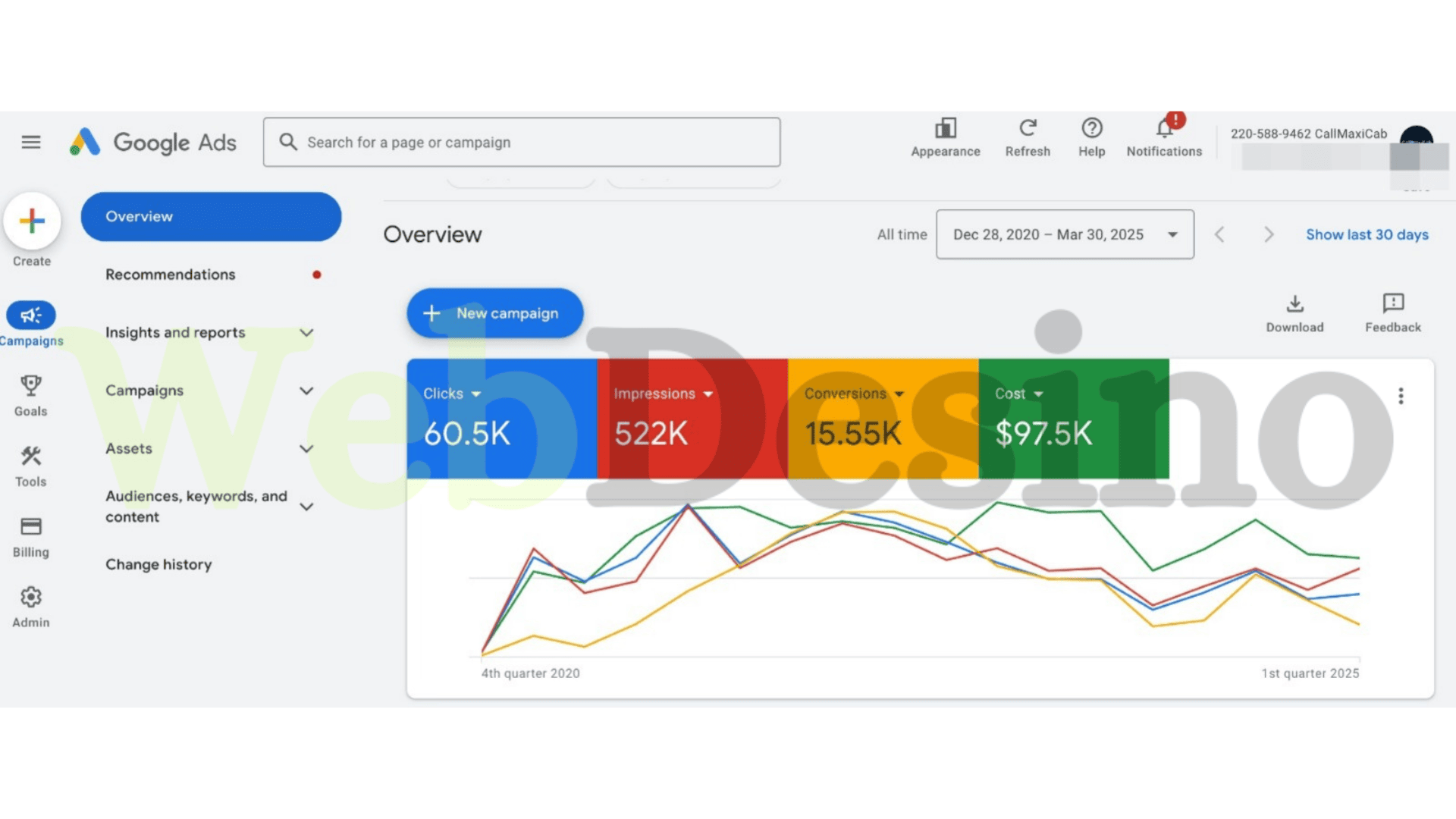Viewport: 1456px width, 819px height.
Task: Open the chart card three-dot menu
Action: [1401, 396]
